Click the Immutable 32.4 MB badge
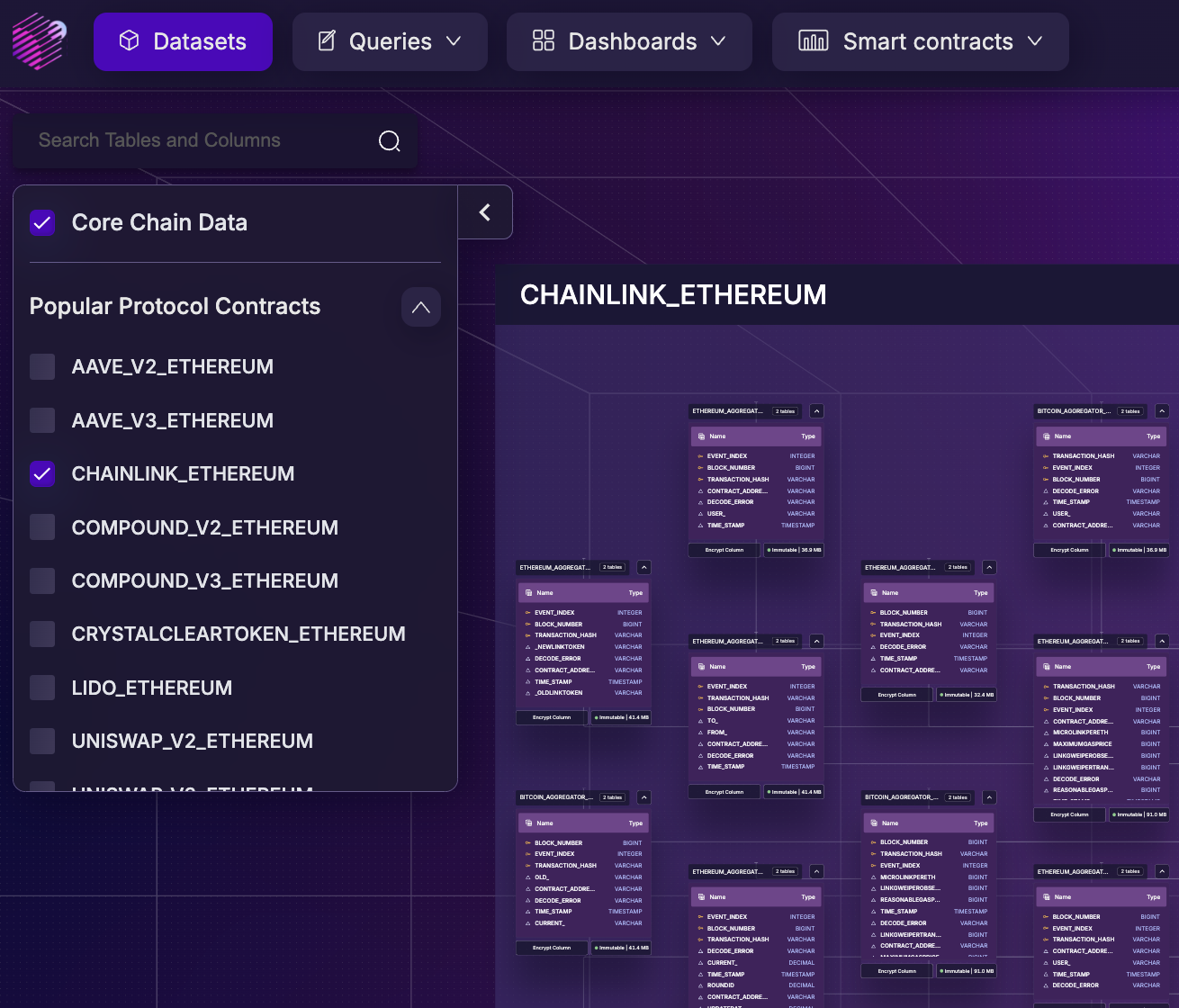Screen dimensions: 1179x1008 click(967, 695)
